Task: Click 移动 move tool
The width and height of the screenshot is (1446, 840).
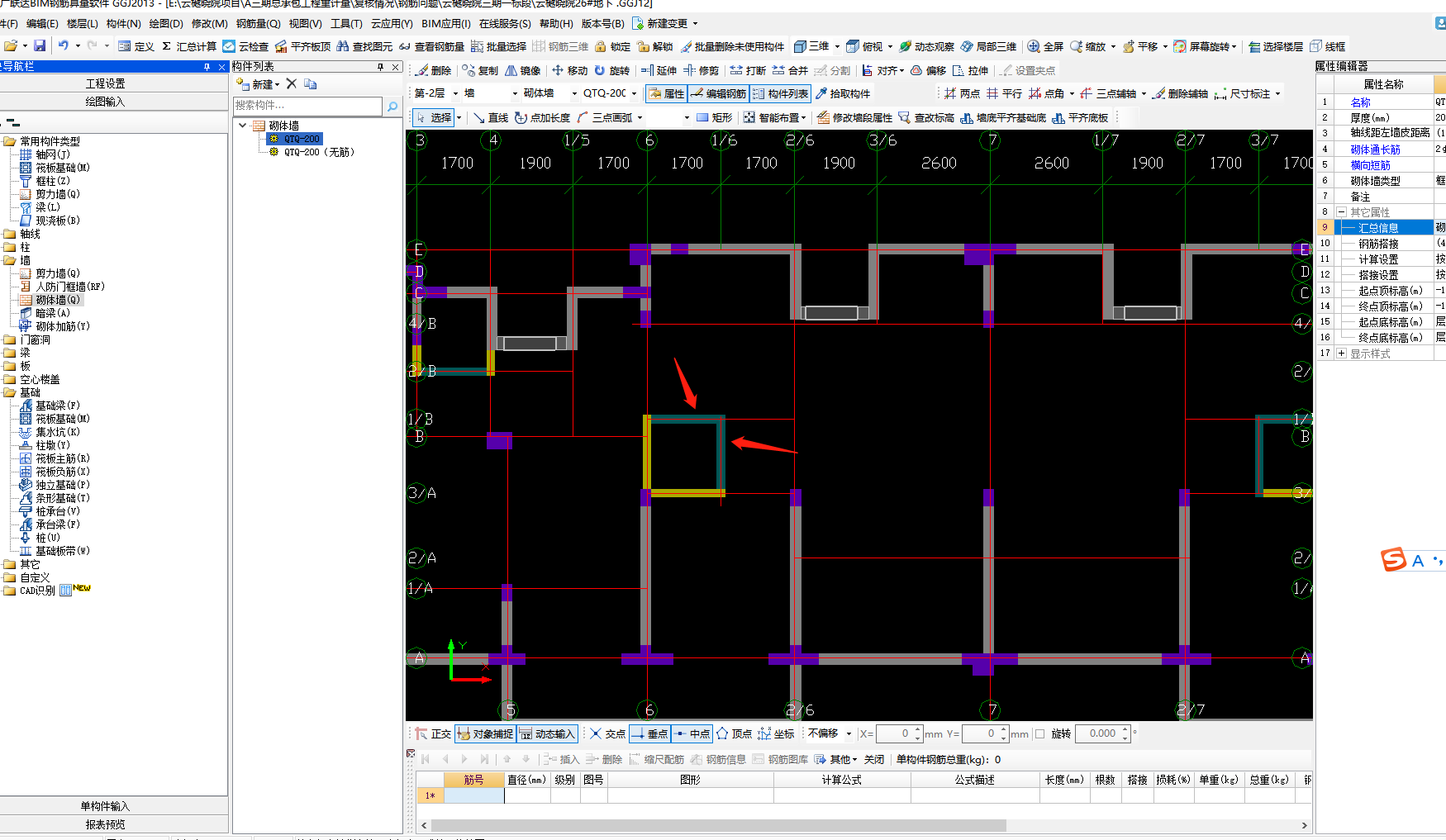Action: (x=569, y=70)
